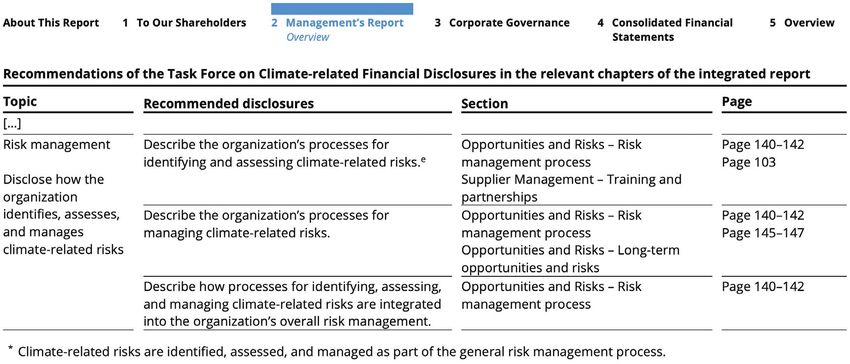
Task: Open the Corporate Governance tab
Action: click(x=502, y=23)
